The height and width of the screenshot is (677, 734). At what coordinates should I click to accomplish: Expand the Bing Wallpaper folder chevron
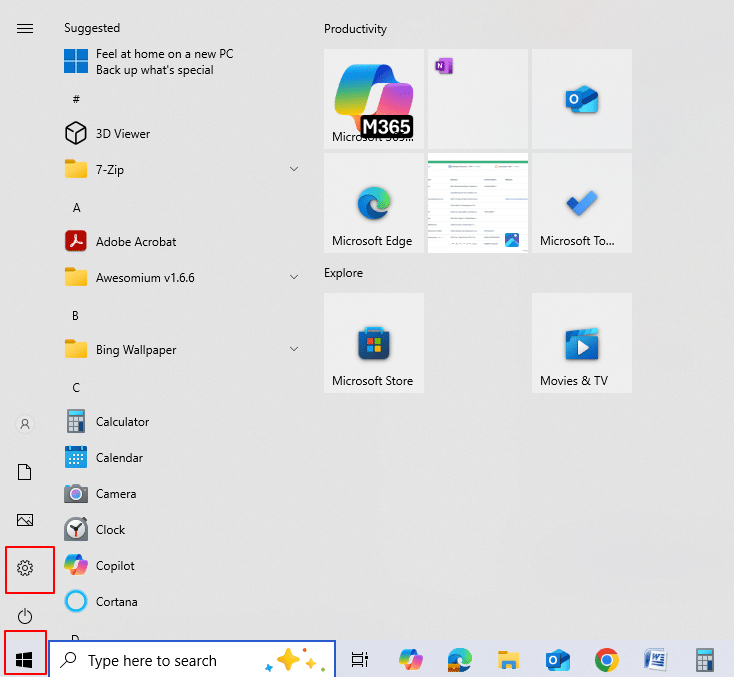(x=294, y=349)
